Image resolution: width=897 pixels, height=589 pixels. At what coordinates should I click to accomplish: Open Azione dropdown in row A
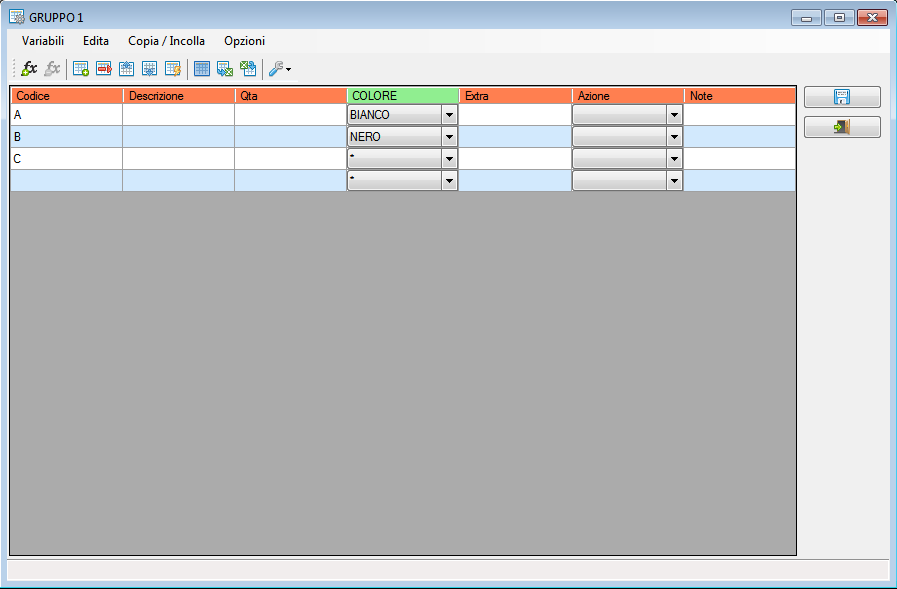[674, 115]
